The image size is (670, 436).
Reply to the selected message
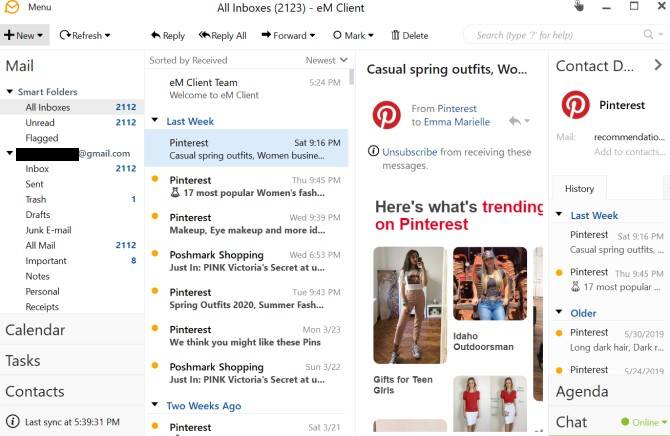coord(168,35)
